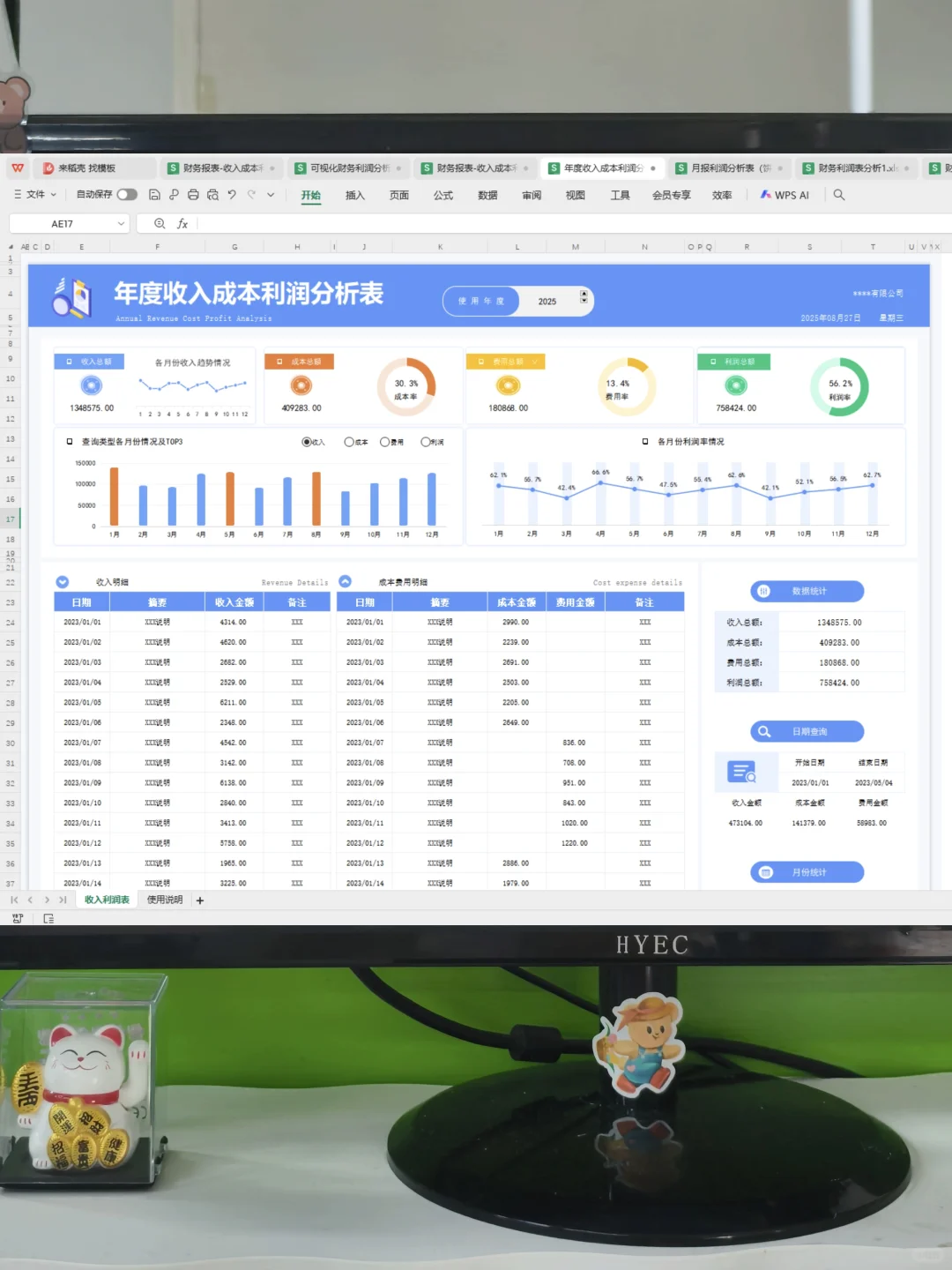Select the 收入 radio button
This screenshot has height=1270, width=952.
pyautogui.click(x=307, y=442)
